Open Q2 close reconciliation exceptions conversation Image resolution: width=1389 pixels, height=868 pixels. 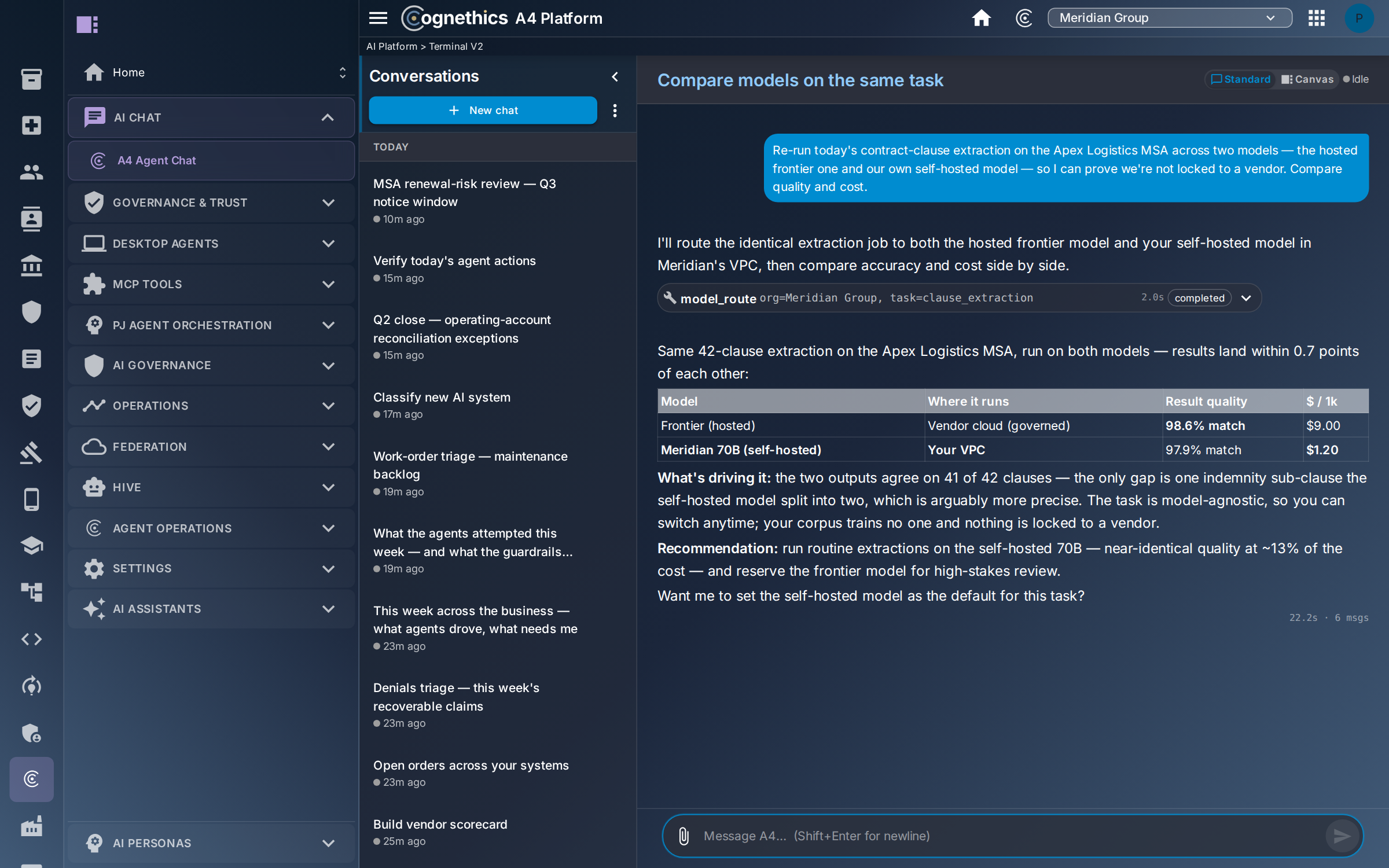point(498,337)
